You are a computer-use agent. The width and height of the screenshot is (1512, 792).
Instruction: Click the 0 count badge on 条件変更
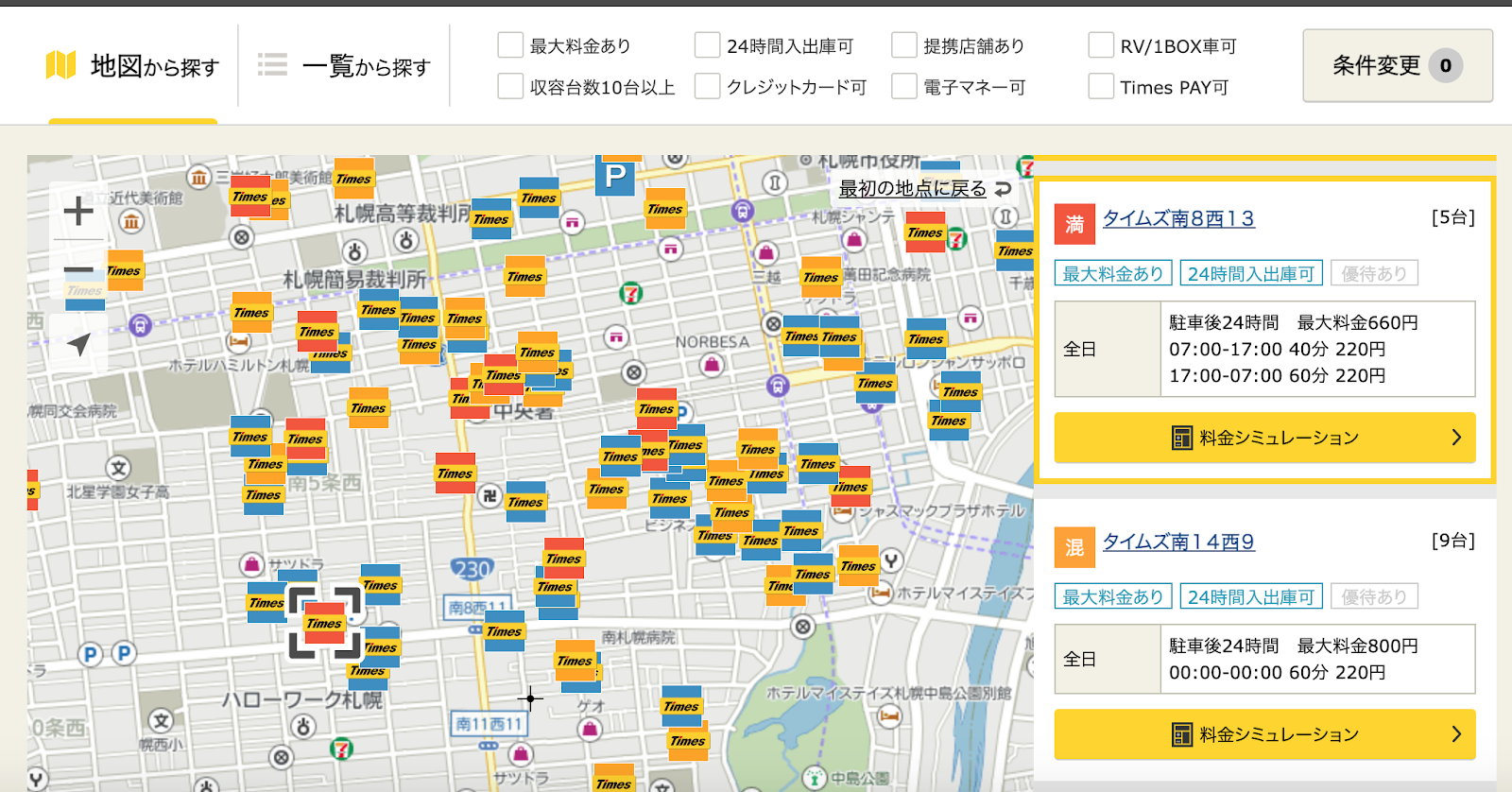(x=1446, y=65)
